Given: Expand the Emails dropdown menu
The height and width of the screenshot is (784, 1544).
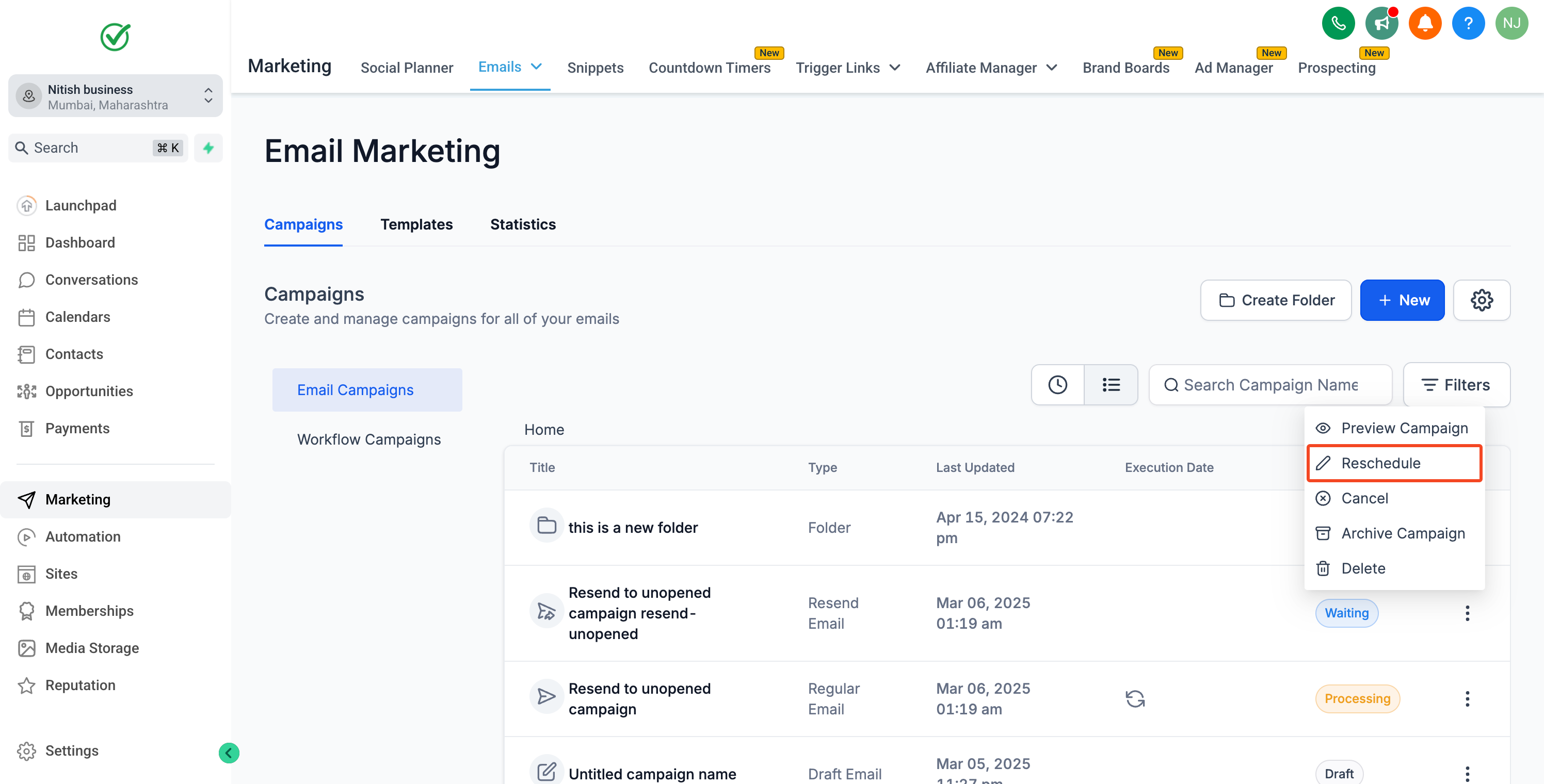Looking at the screenshot, I should click(537, 67).
